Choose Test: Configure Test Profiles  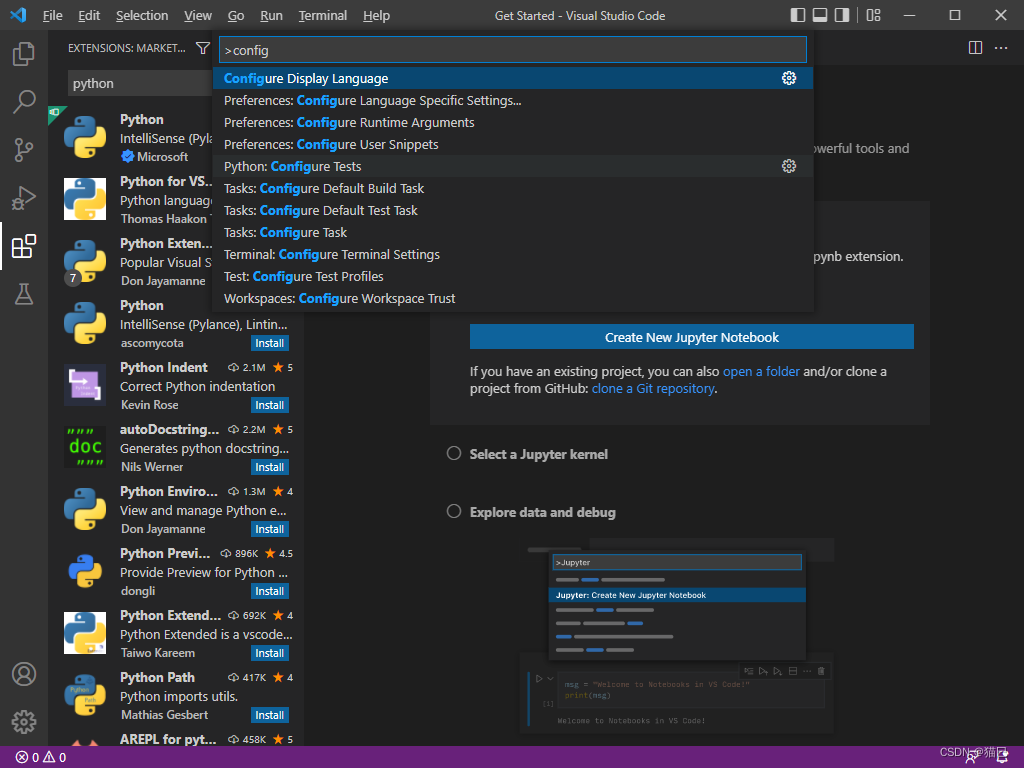click(x=513, y=276)
